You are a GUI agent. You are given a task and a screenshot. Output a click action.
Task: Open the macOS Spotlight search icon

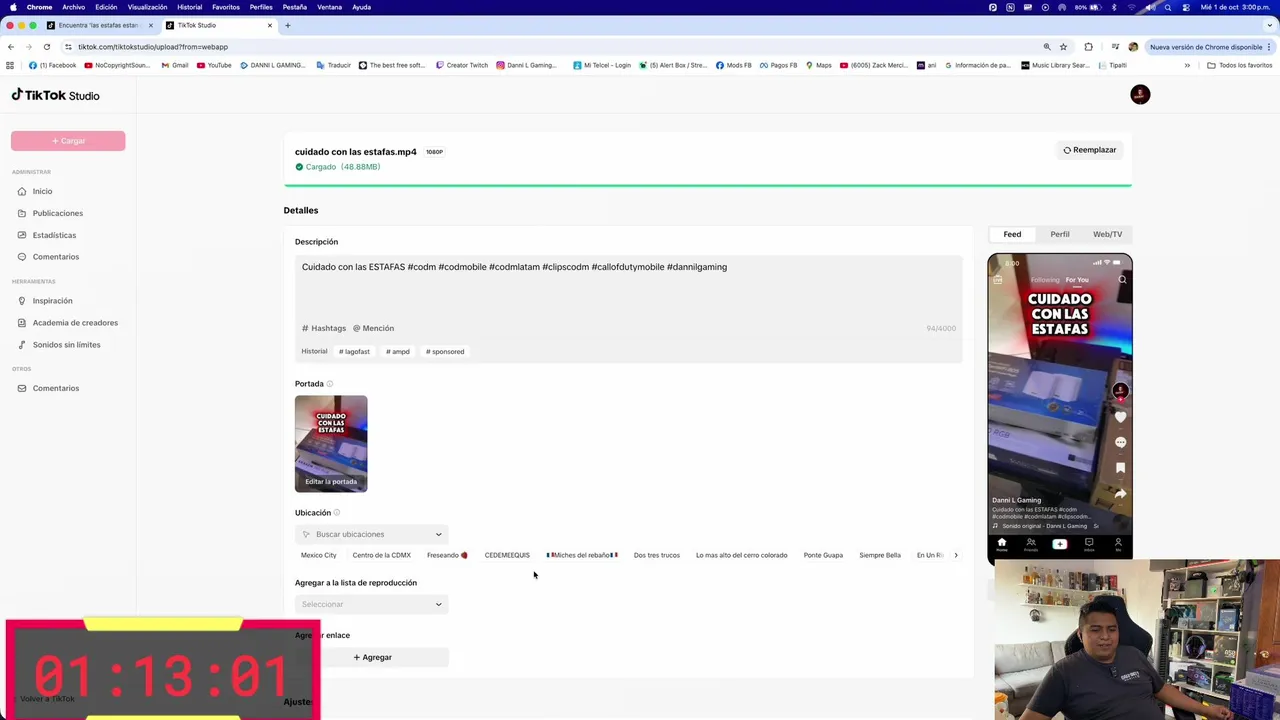click(1167, 7)
